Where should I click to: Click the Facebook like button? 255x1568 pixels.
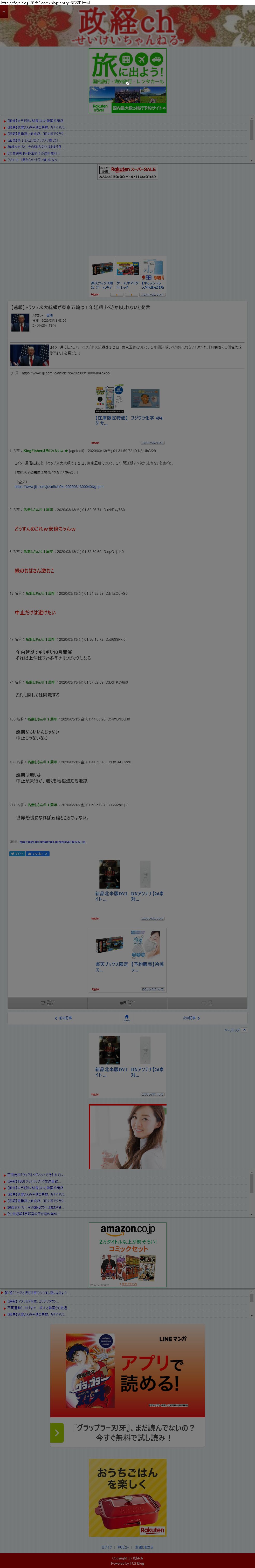(x=38, y=854)
